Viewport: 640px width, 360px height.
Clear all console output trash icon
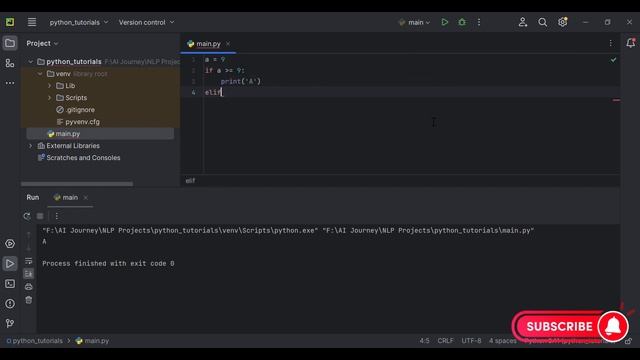coord(29,300)
